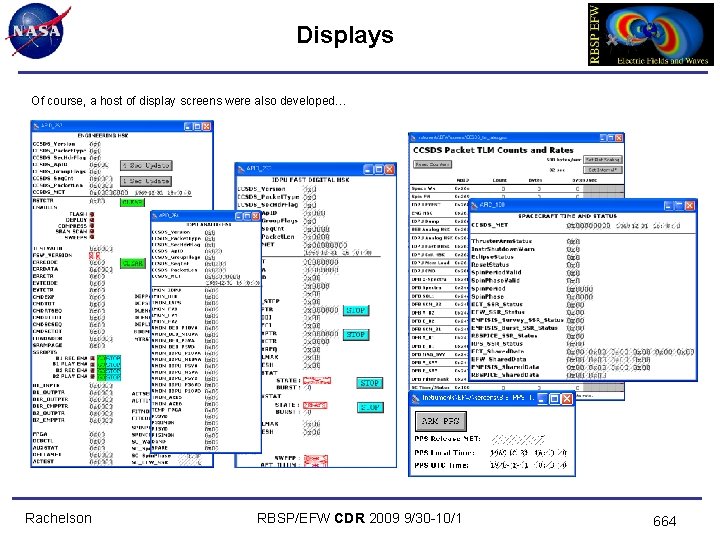The height and width of the screenshot is (540, 720).
Task: Select the EclipseStatus label
Action: pos(492,257)
